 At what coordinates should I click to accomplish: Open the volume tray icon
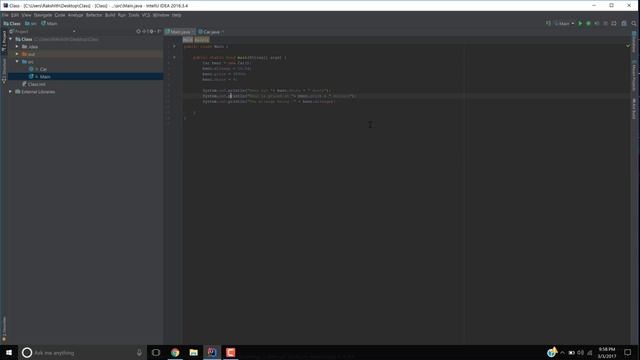coord(580,353)
